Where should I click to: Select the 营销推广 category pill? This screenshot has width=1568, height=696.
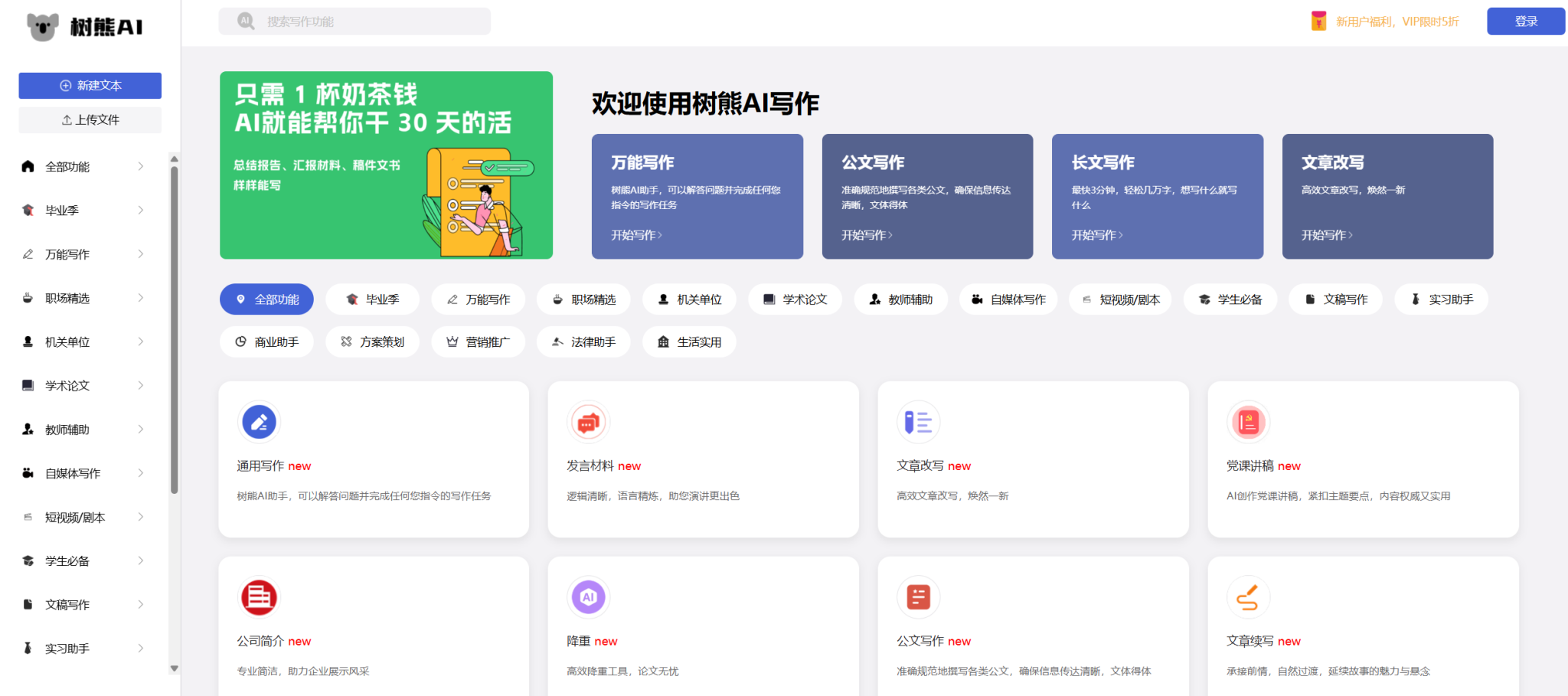tap(478, 342)
